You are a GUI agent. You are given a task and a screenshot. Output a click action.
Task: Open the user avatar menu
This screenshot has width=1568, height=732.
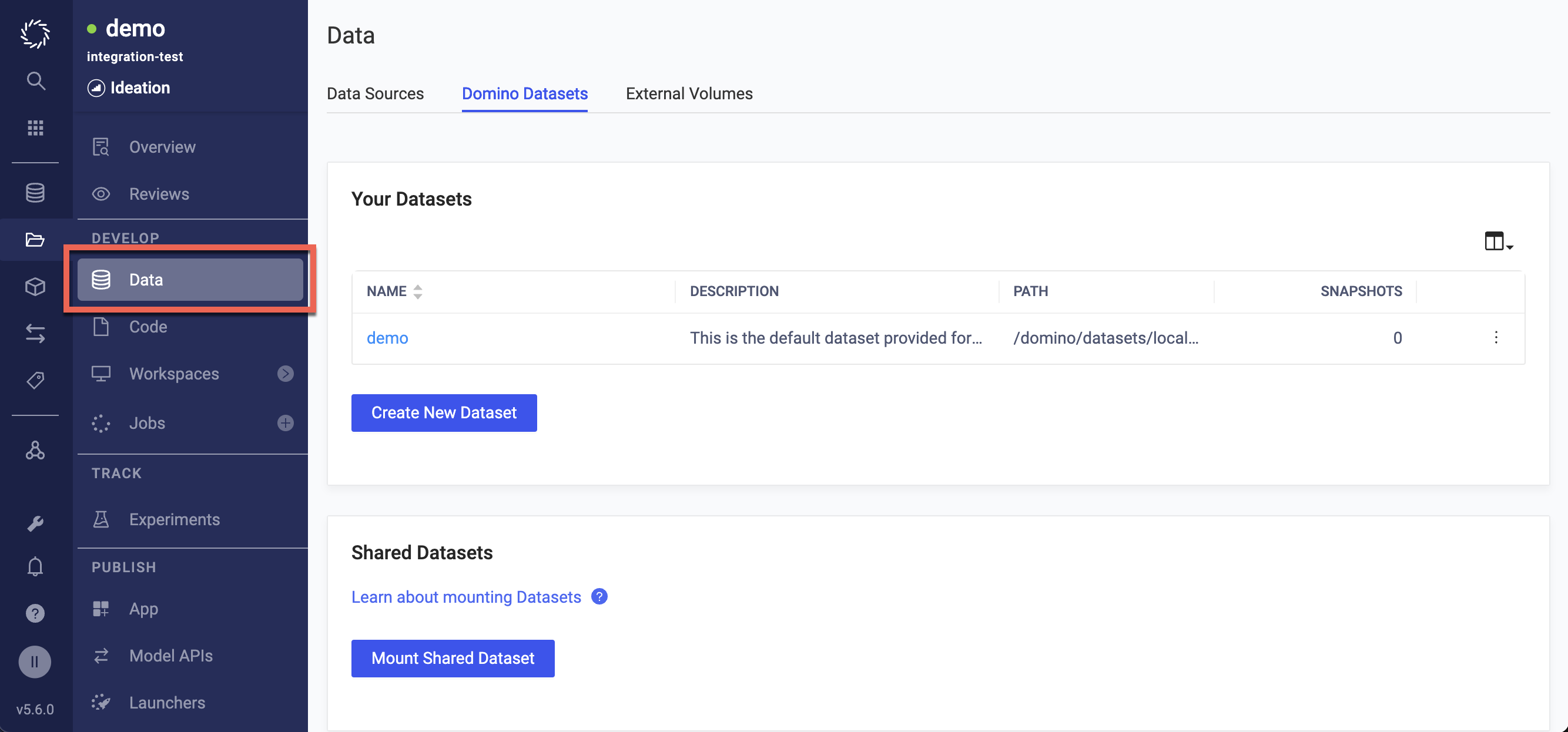(35, 662)
